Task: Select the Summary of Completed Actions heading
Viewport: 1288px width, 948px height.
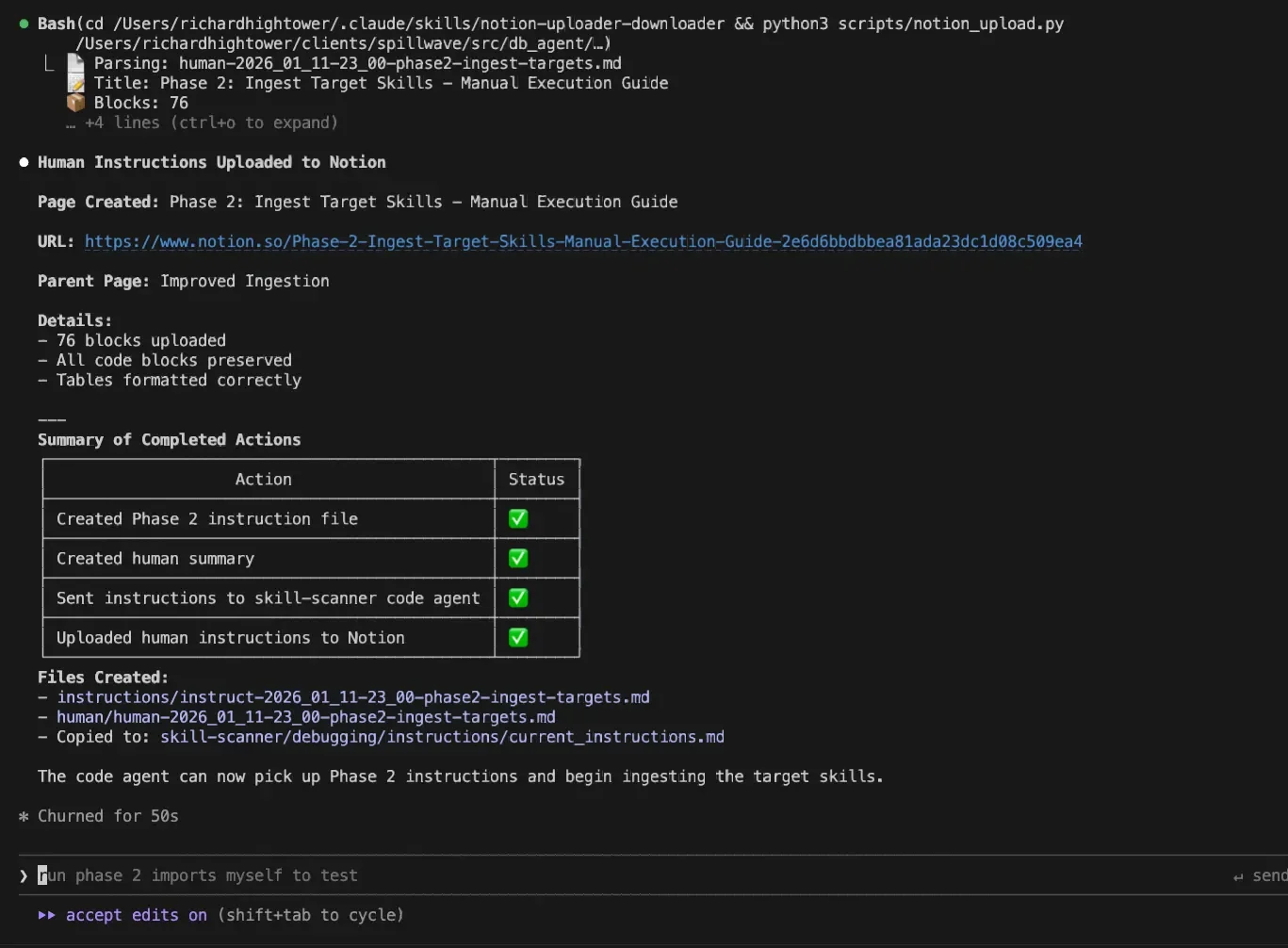Action: click(x=169, y=439)
